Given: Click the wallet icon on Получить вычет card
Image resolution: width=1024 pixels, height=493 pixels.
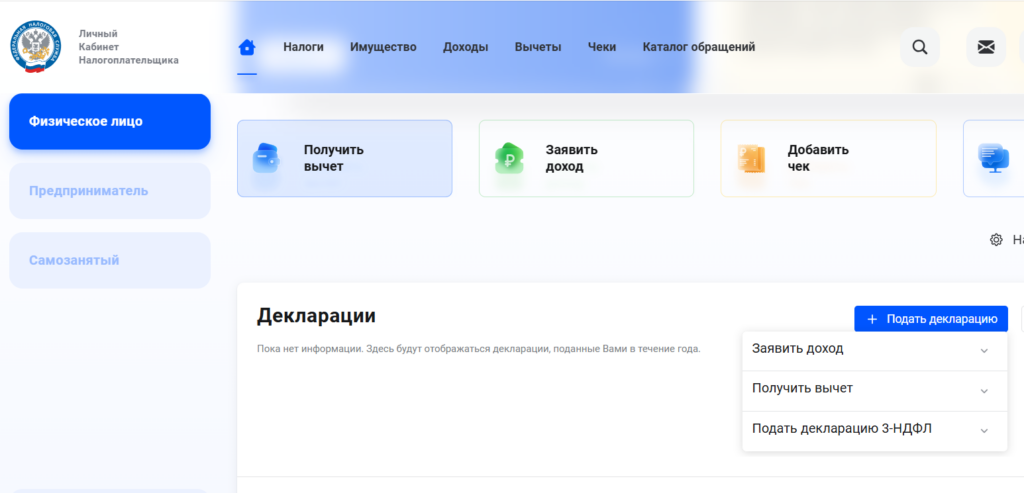Looking at the screenshot, I should [x=267, y=158].
